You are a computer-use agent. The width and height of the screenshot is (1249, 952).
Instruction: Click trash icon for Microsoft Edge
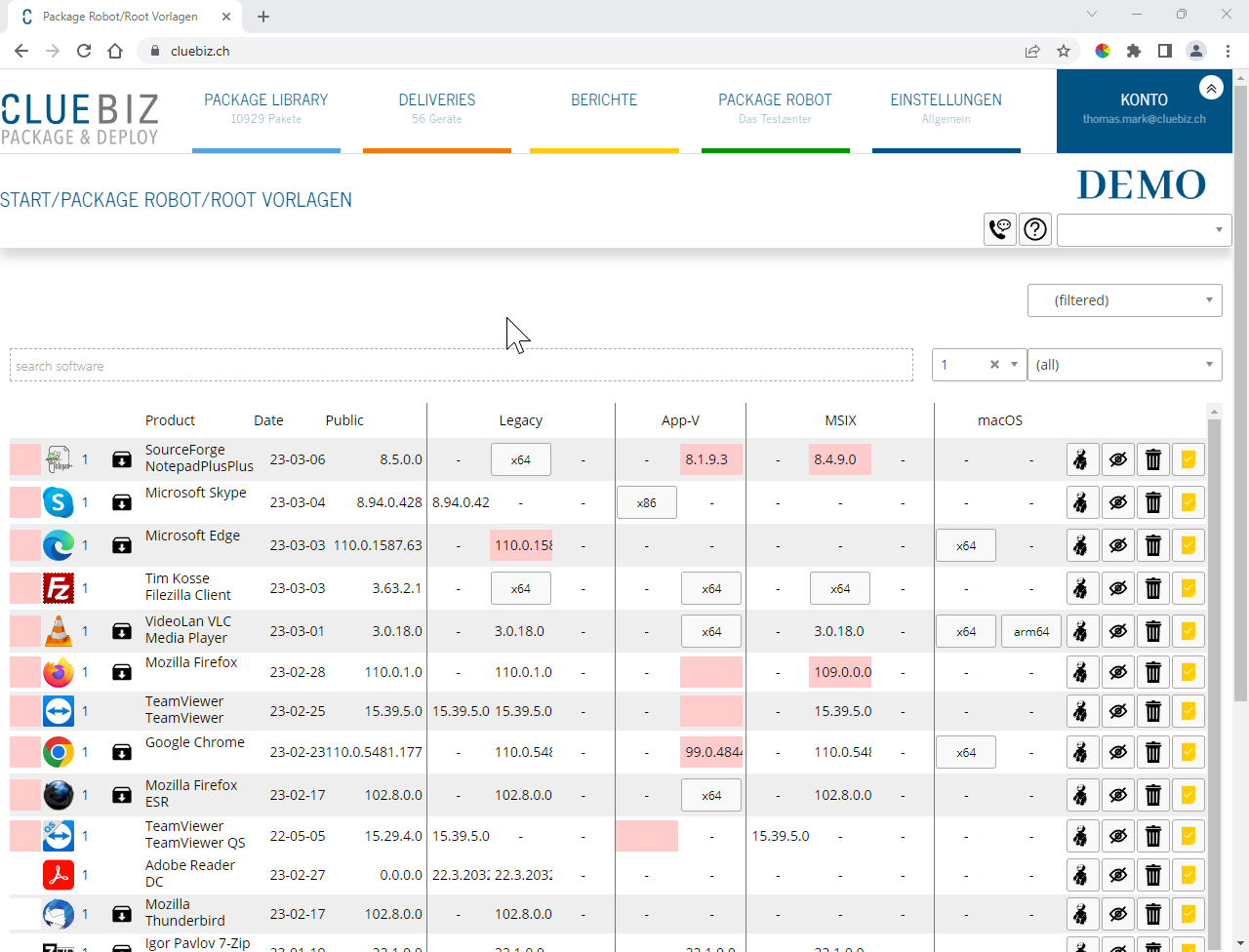(1152, 545)
